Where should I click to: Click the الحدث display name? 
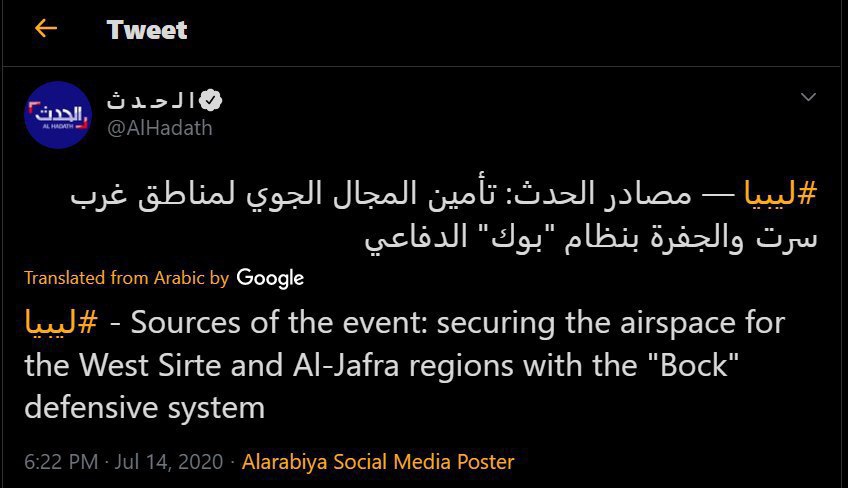tap(150, 100)
